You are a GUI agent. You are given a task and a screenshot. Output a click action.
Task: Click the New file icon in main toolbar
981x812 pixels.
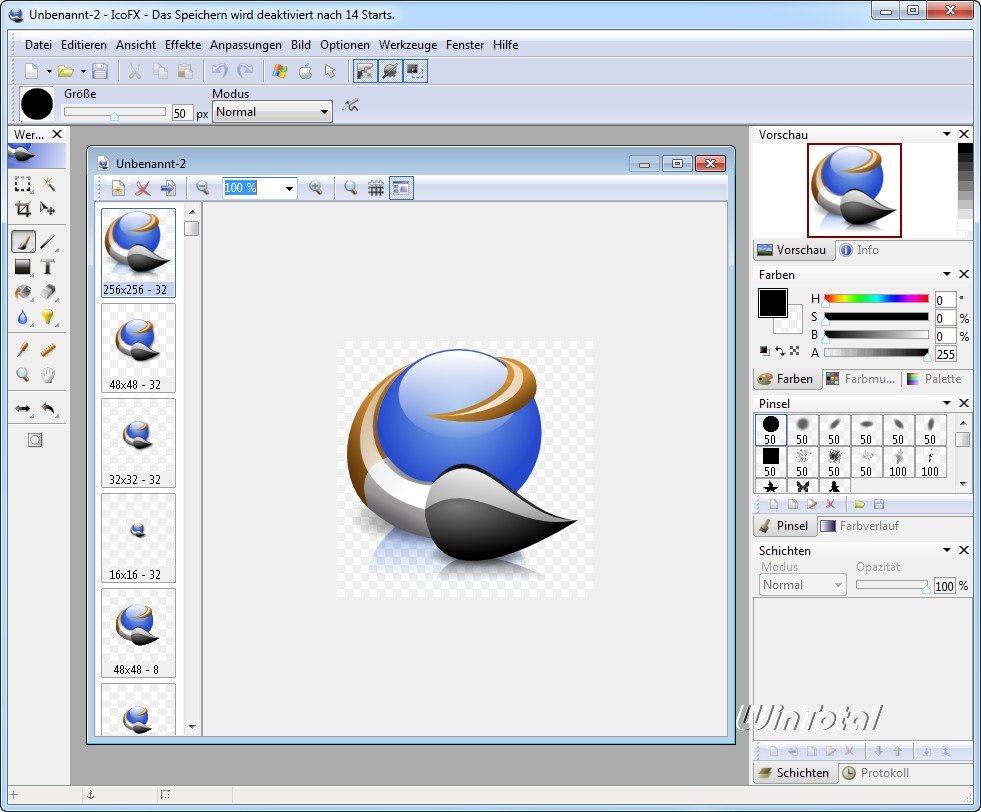pos(31,71)
